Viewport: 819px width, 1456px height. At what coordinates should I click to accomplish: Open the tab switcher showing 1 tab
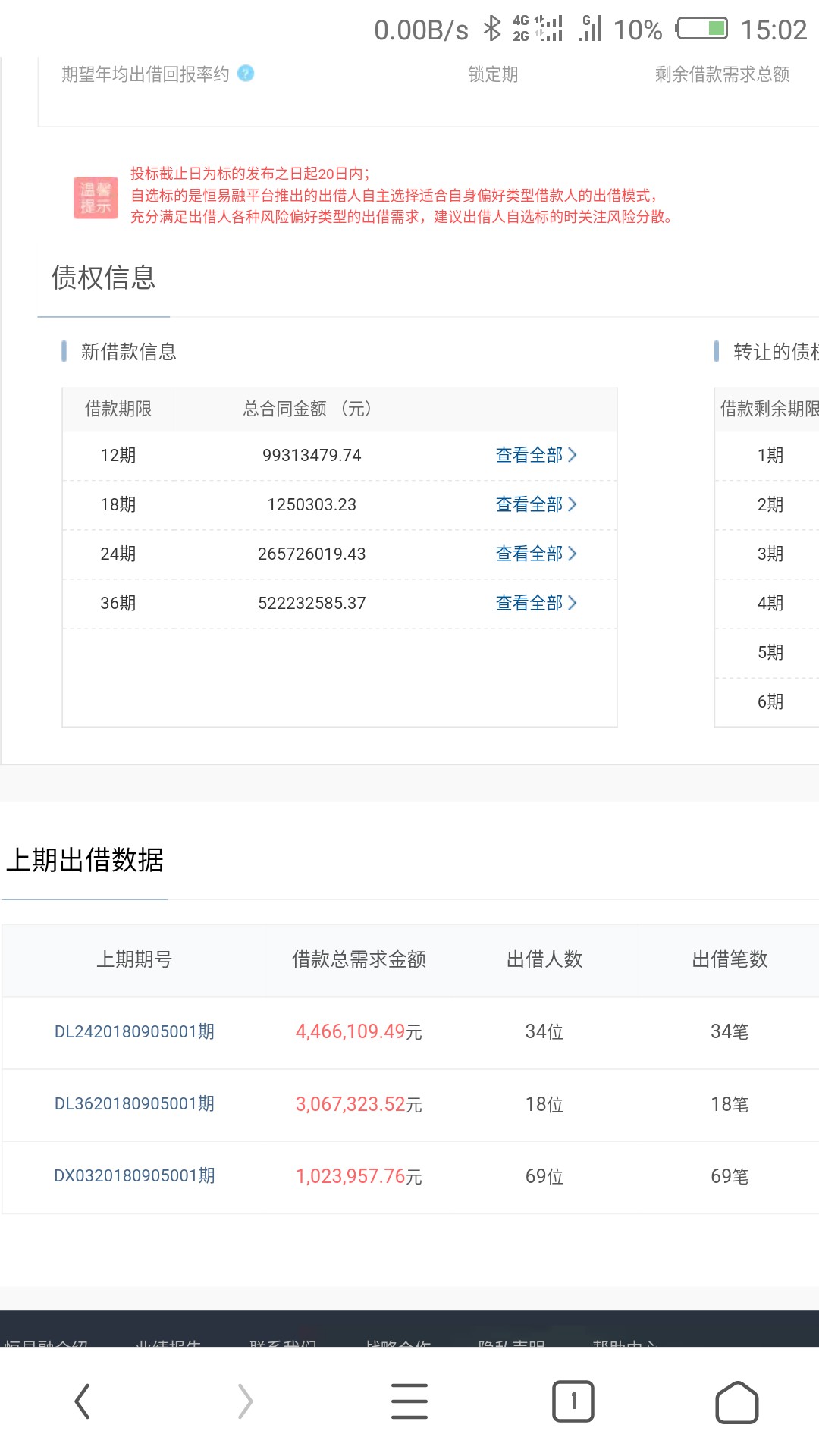point(573,1401)
